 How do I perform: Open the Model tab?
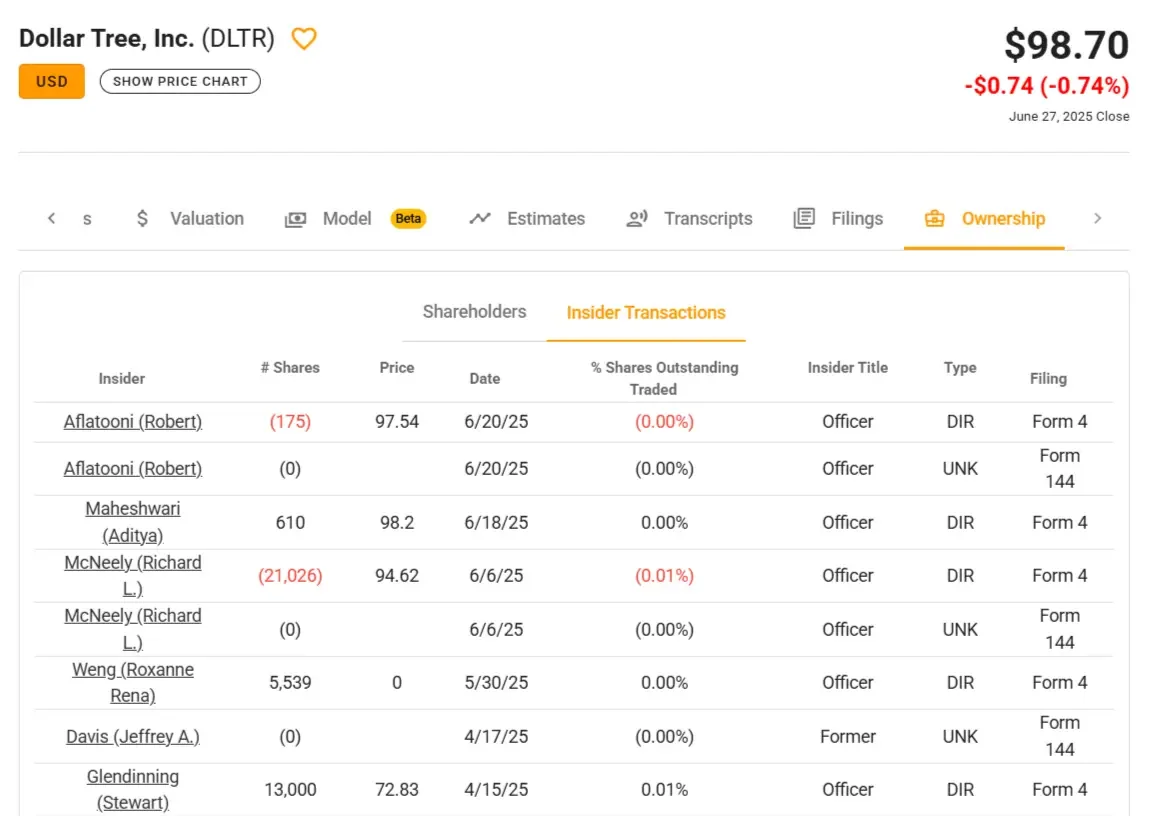coord(356,218)
